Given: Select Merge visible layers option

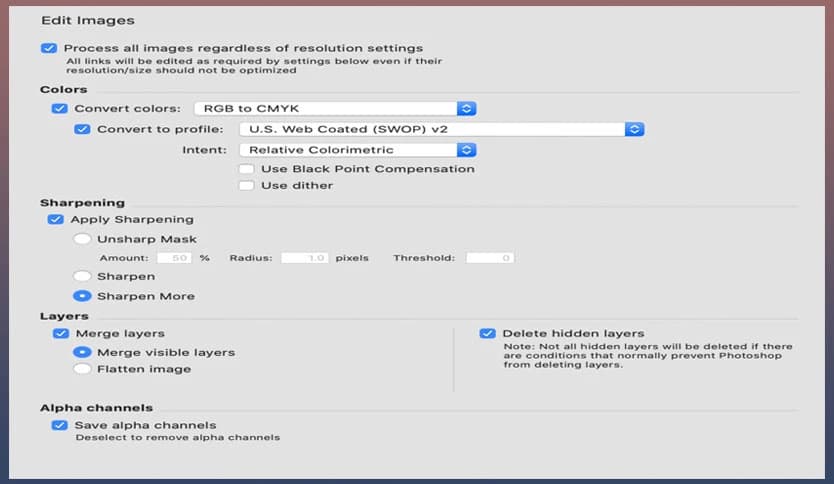Looking at the screenshot, I should (x=82, y=352).
